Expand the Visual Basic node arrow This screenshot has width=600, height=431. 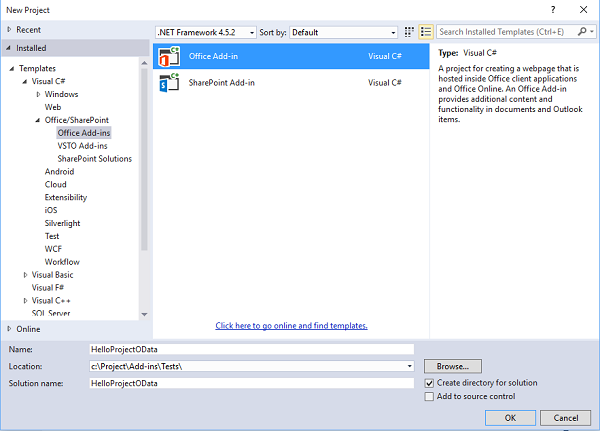(25, 275)
